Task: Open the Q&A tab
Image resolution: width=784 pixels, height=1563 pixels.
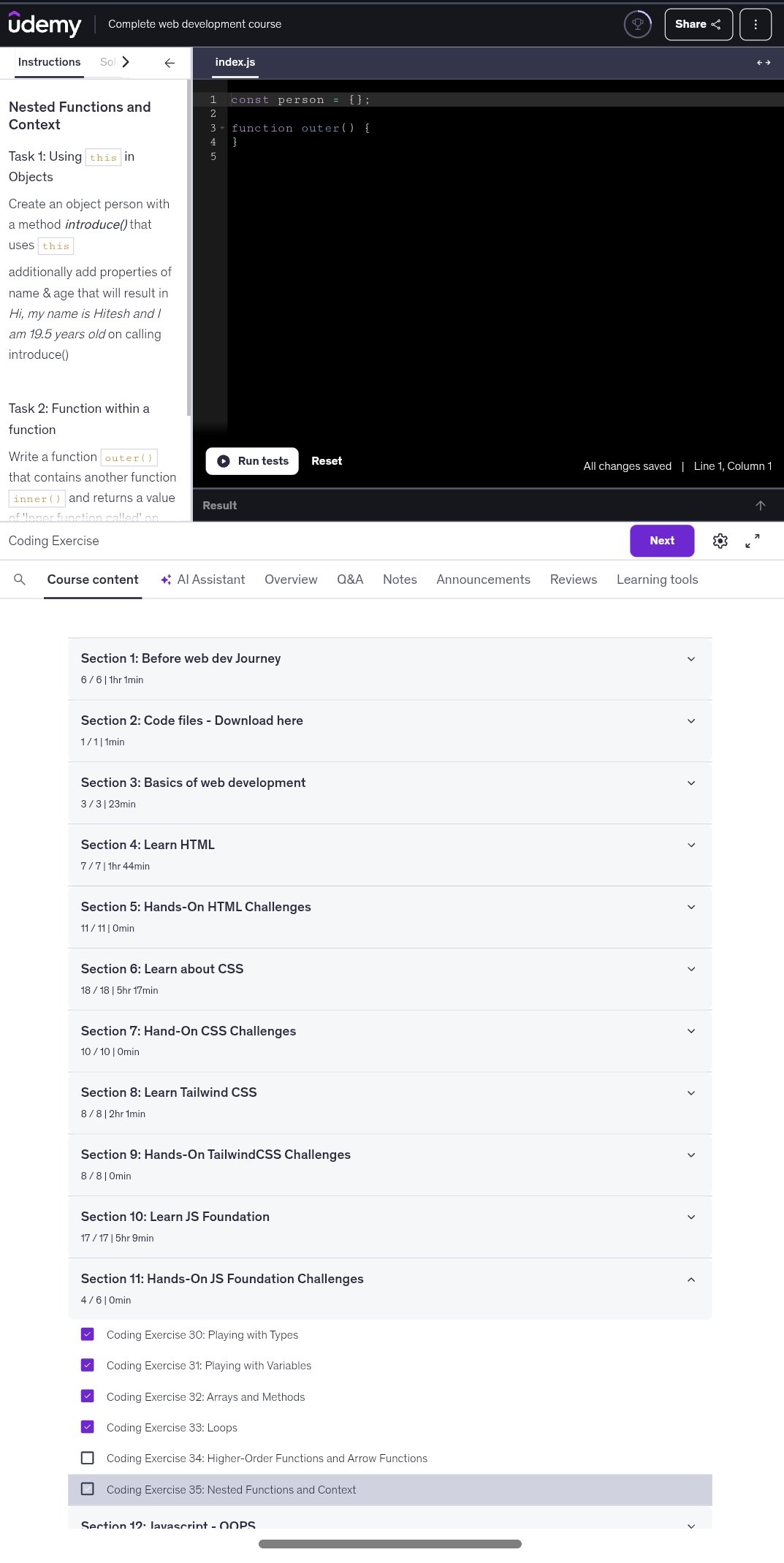Action: coord(350,579)
